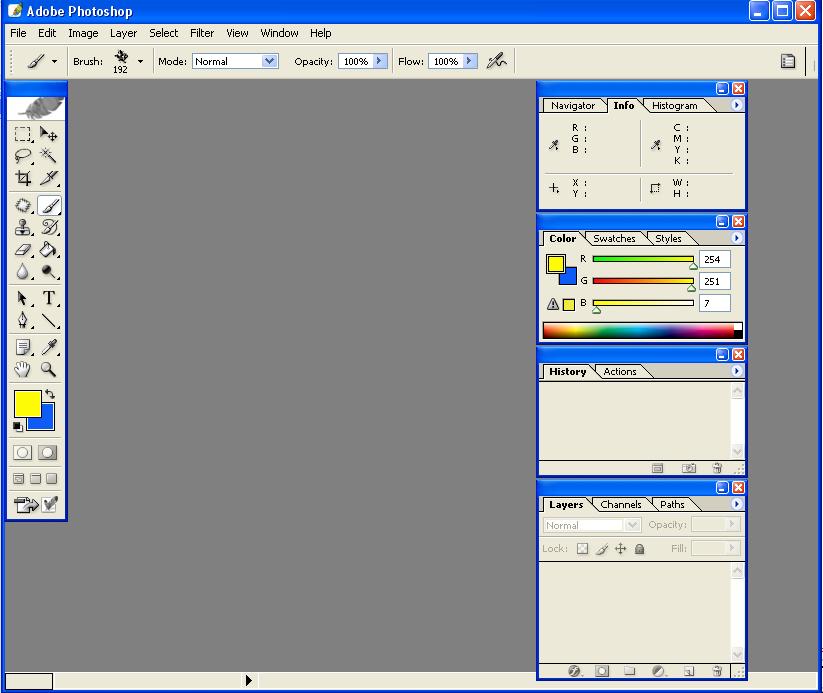Screen dimensions: 823x693
Task: Select the Eyedropper tool
Action: 48,347
